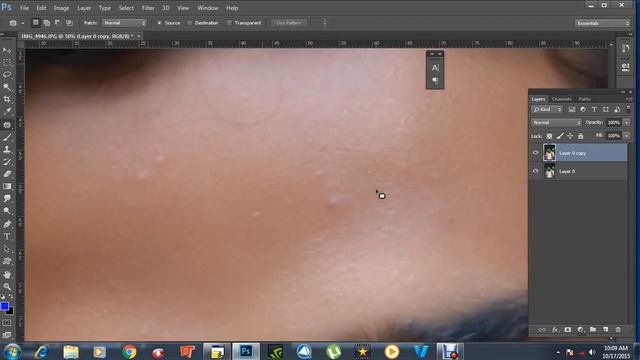Select the Brush tool
This screenshot has width=640, height=360.
pos(7,138)
